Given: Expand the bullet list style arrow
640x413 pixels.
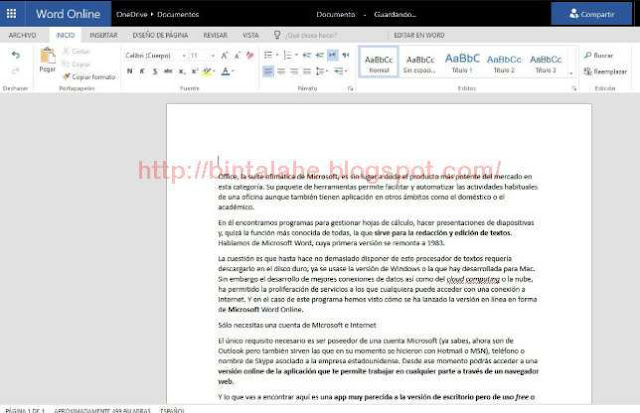Looking at the screenshot, I should 277,55.
